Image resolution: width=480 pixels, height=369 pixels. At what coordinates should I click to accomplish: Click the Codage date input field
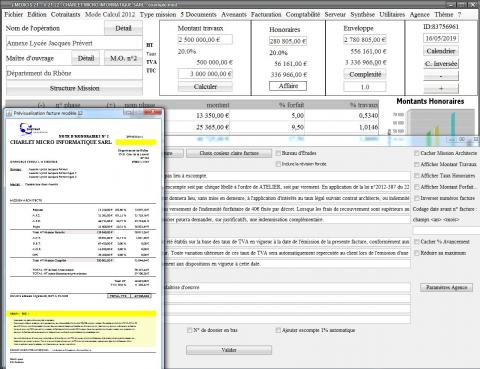pyautogui.click(x=446, y=230)
